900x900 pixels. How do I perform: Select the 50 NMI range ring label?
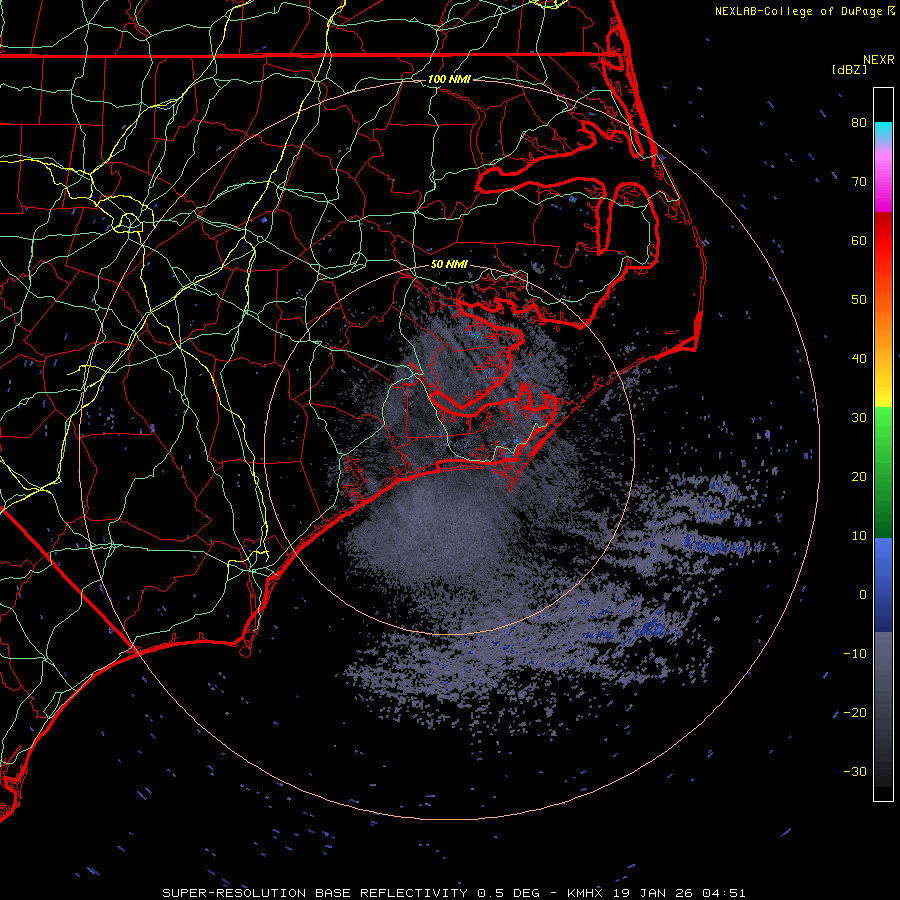tap(449, 264)
